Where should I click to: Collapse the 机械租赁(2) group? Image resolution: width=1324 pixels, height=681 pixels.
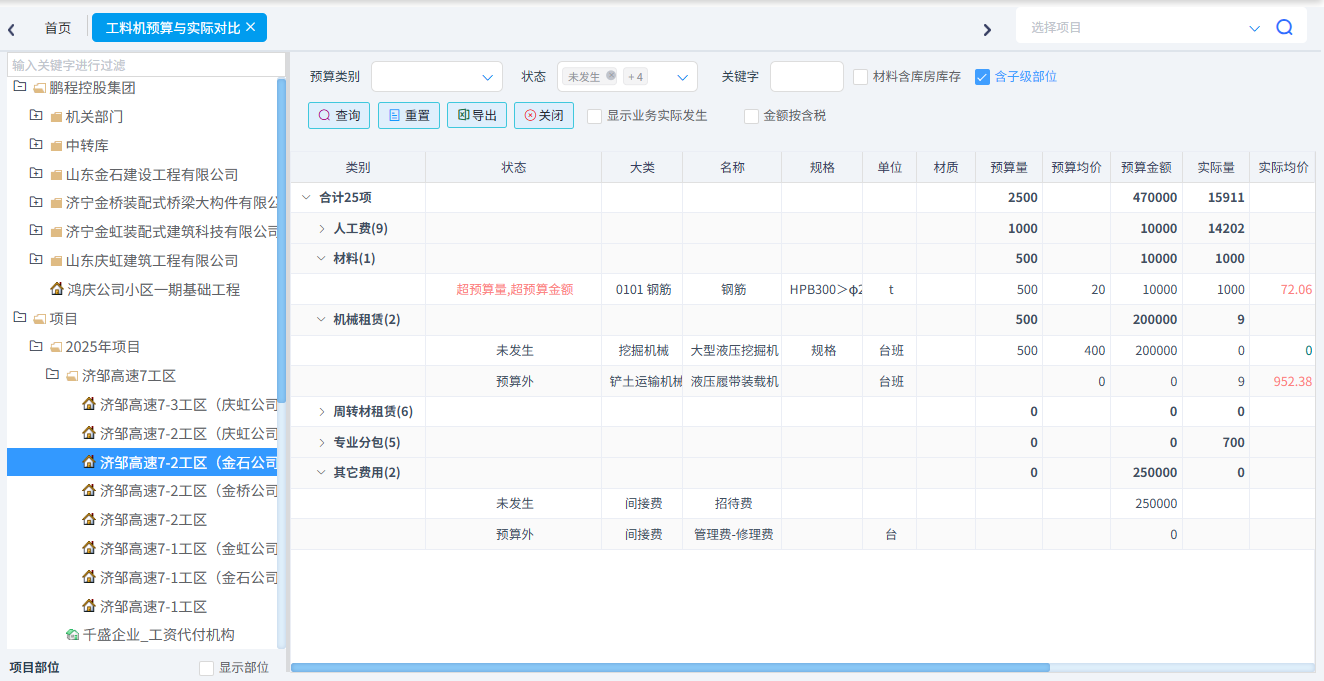321,320
